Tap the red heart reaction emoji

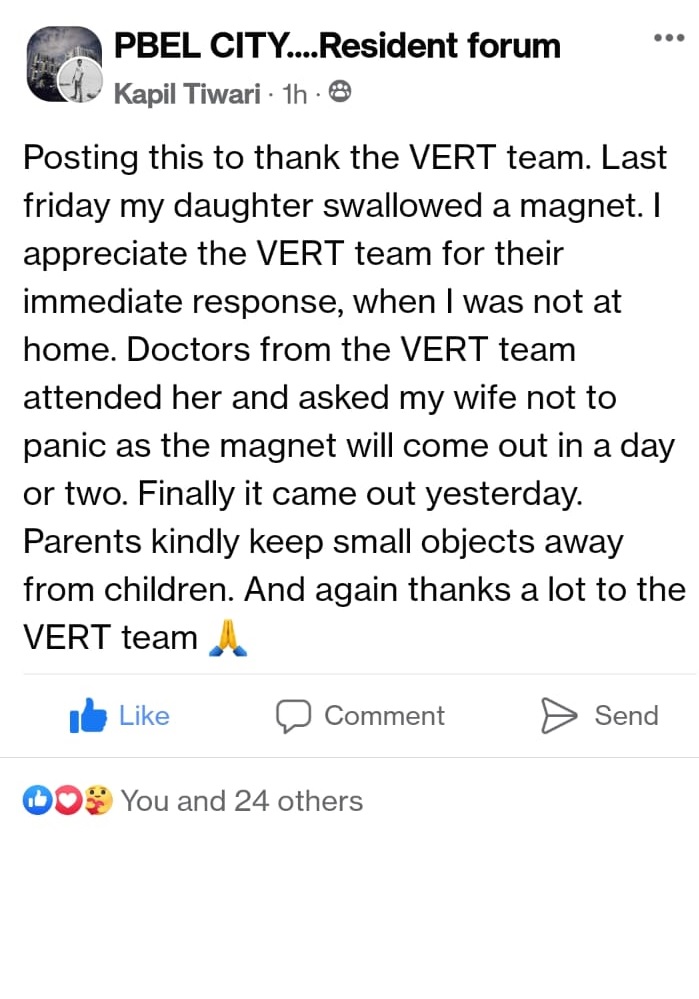(x=66, y=801)
